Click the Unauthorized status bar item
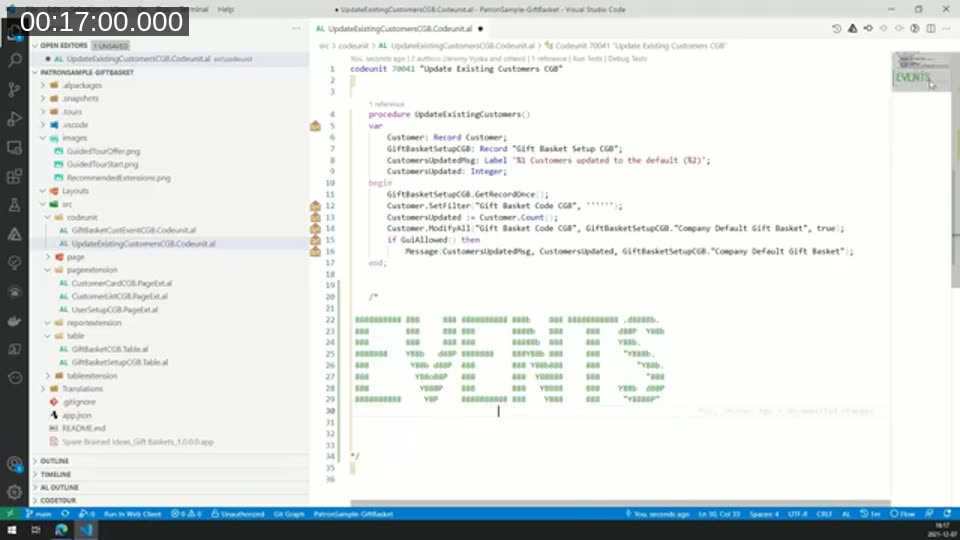Viewport: 960px width, 540px height. [x=238, y=514]
